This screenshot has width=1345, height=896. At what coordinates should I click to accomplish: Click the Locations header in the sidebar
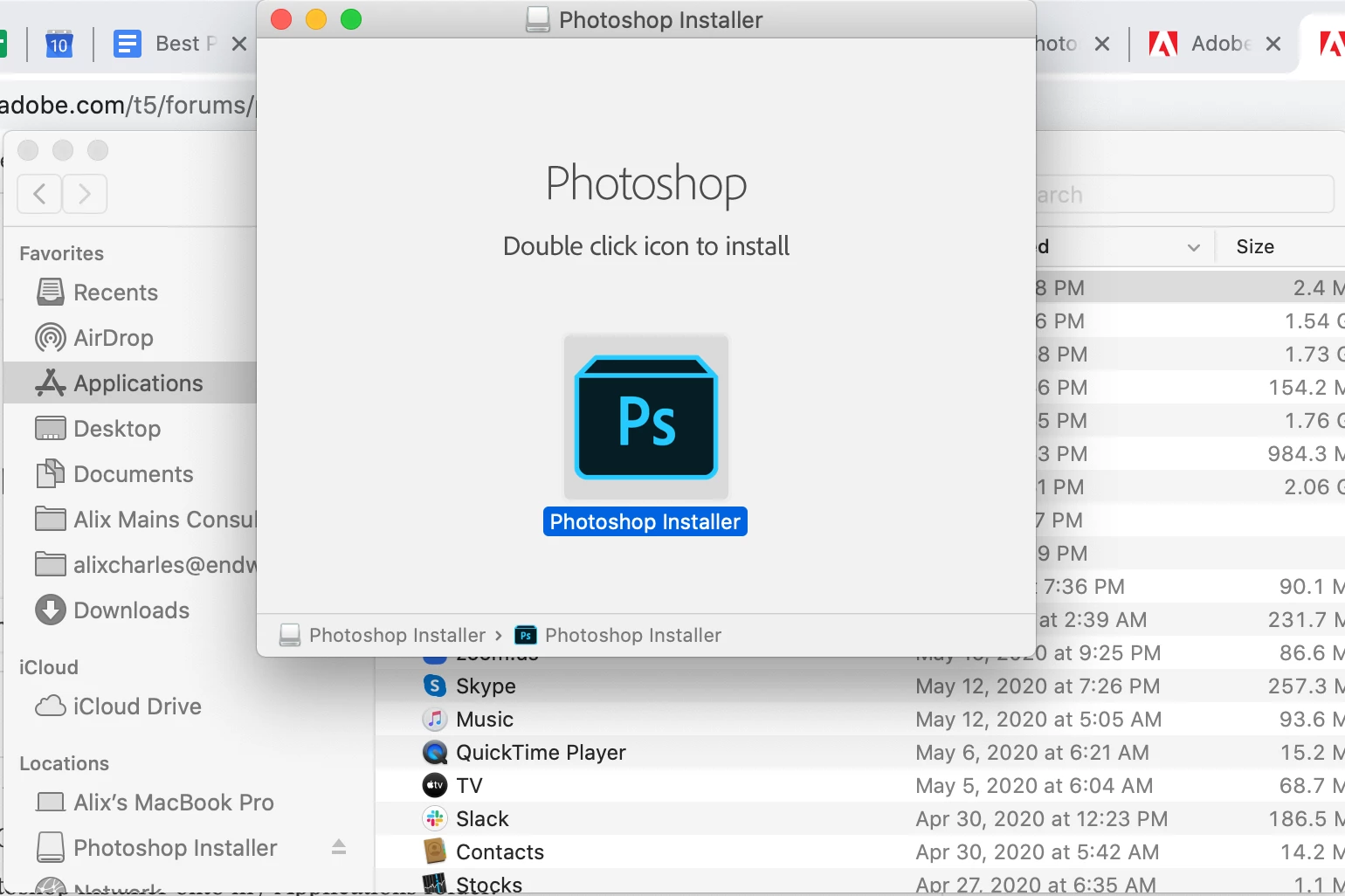coord(64,763)
